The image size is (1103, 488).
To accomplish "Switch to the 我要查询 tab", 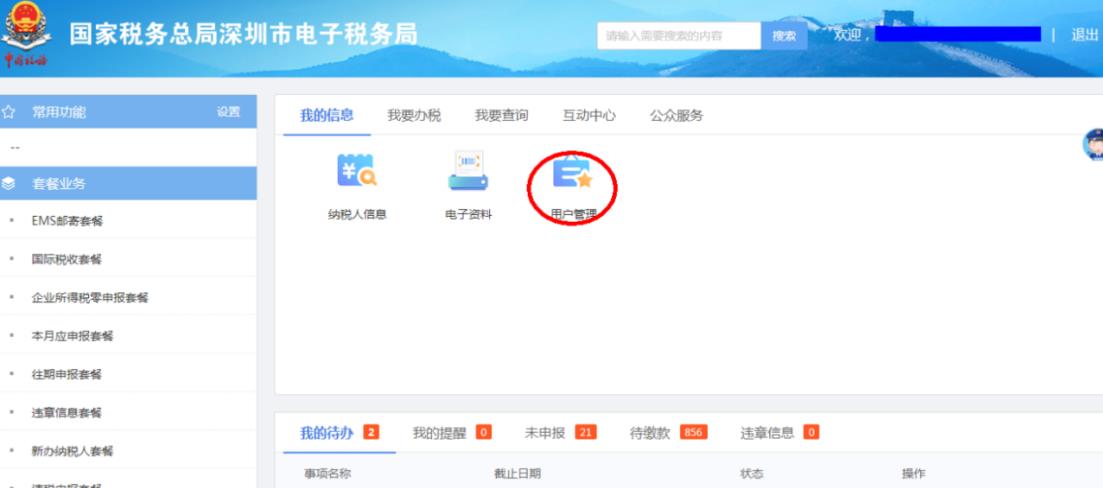I will pos(501,115).
